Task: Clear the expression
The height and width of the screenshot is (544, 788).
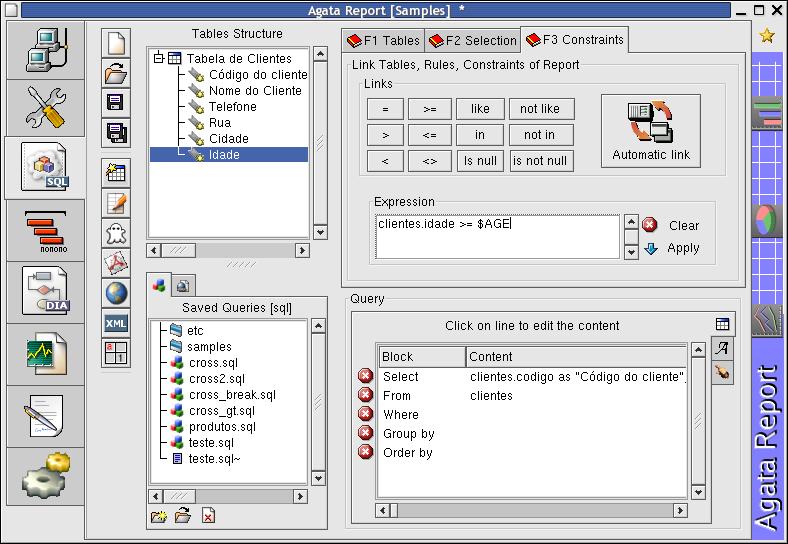Action: pyautogui.click(x=671, y=225)
